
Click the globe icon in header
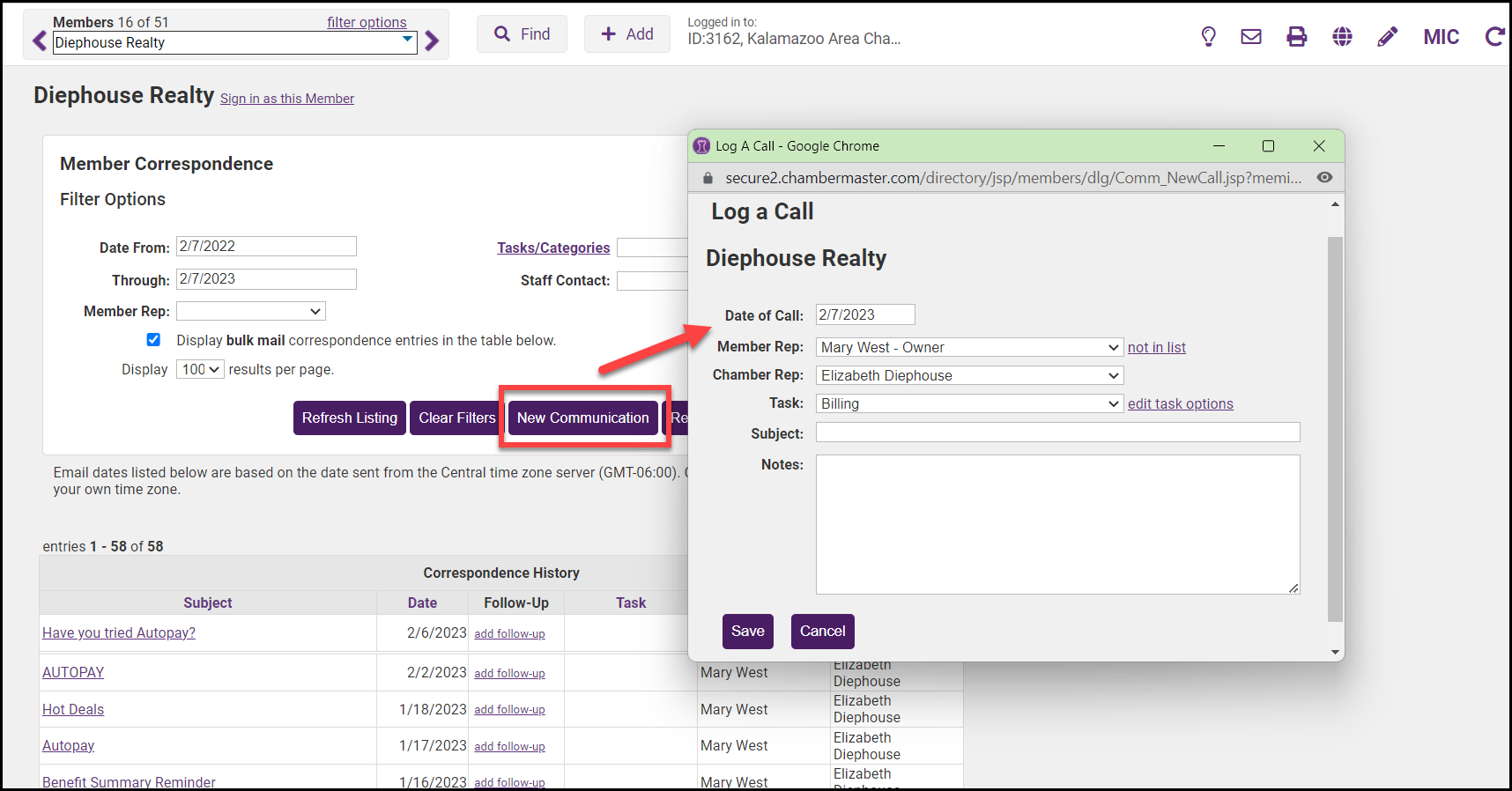1342,36
